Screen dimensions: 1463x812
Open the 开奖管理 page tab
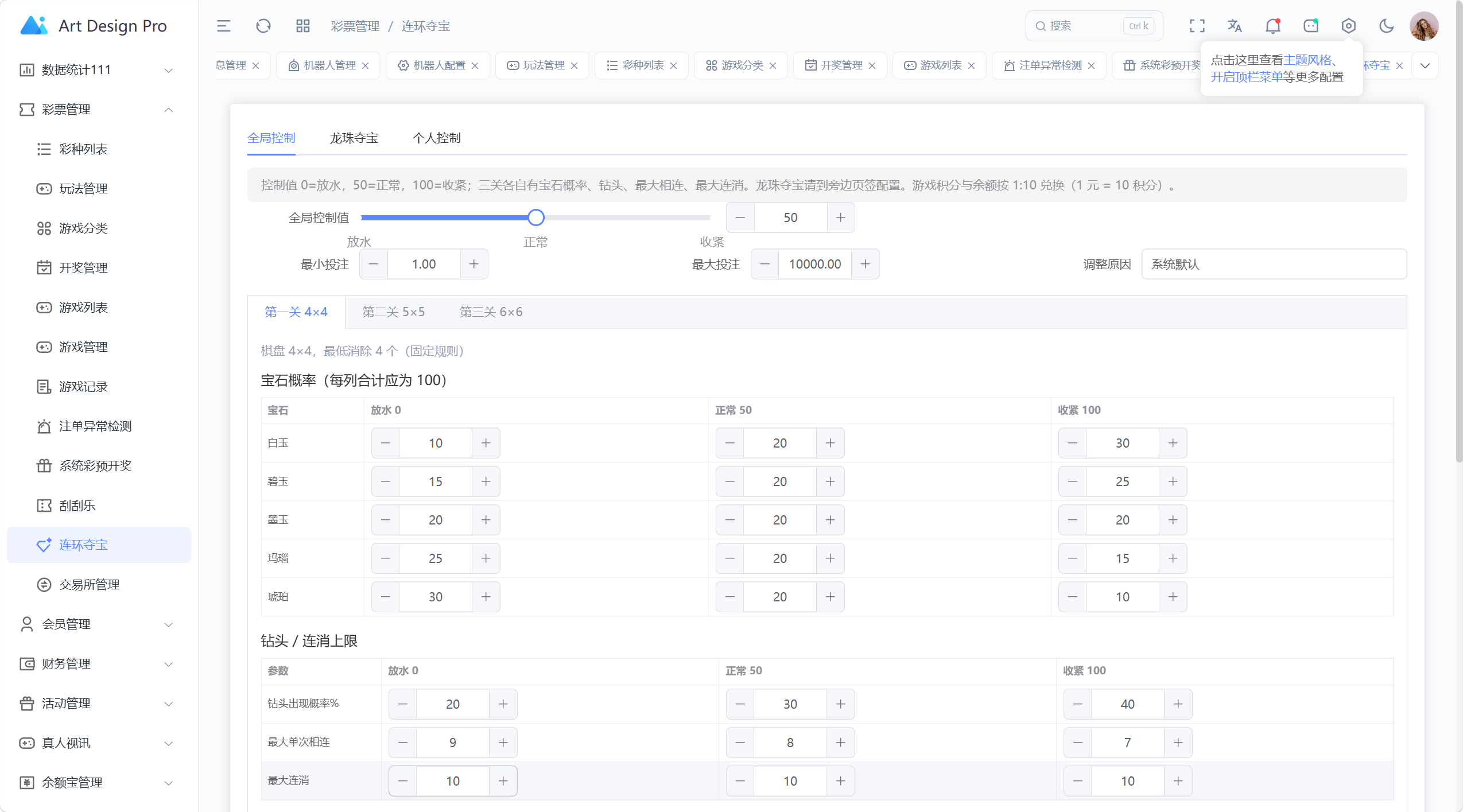pyautogui.click(x=840, y=65)
